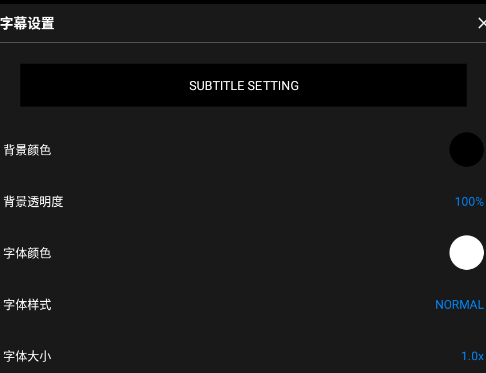Tap the white circle beside 字体颜色
Viewport: 486px width, 373px height.
tap(466, 253)
